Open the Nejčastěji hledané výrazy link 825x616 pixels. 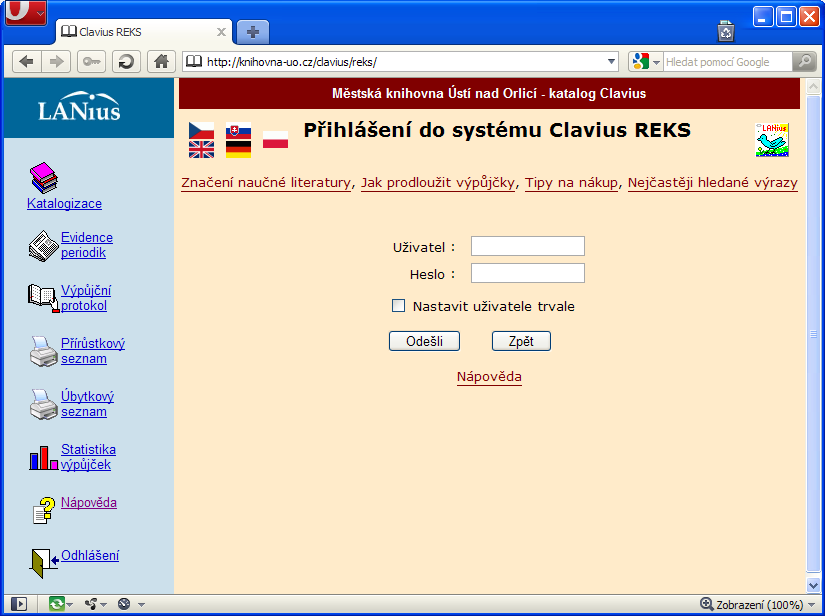coord(713,183)
